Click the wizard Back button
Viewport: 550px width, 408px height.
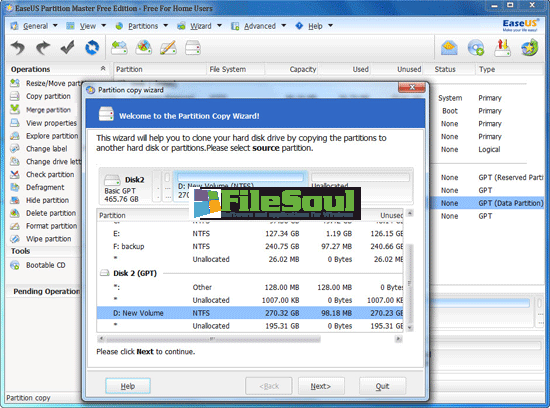[x=269, y=386]
